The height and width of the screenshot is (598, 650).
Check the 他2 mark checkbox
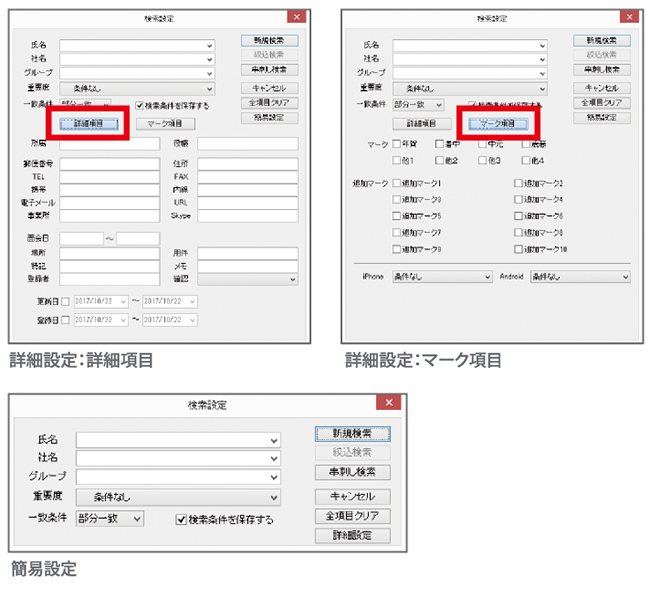[x=439, y=160]
